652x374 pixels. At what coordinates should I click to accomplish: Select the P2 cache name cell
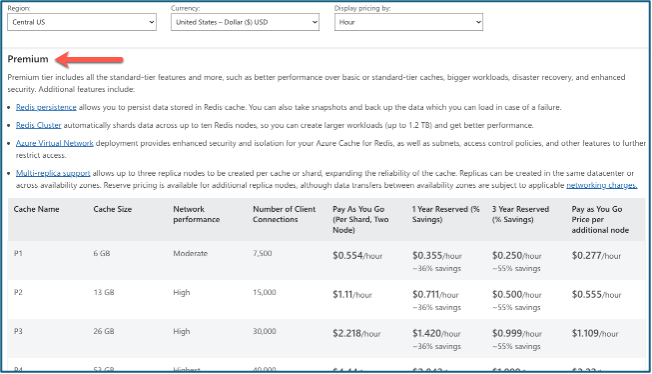click(18, 292)
